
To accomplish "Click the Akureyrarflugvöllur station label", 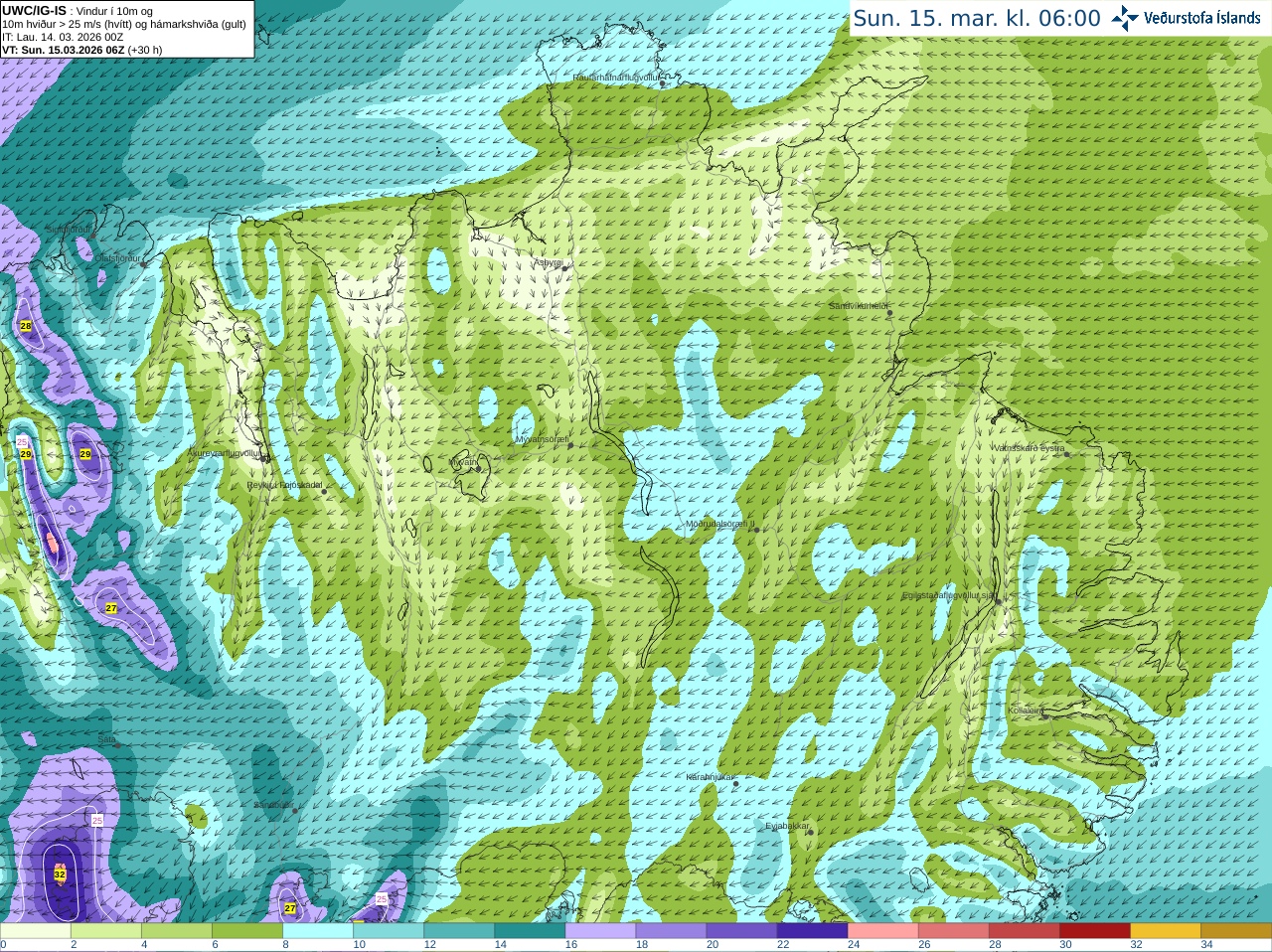I will [225, 453].
